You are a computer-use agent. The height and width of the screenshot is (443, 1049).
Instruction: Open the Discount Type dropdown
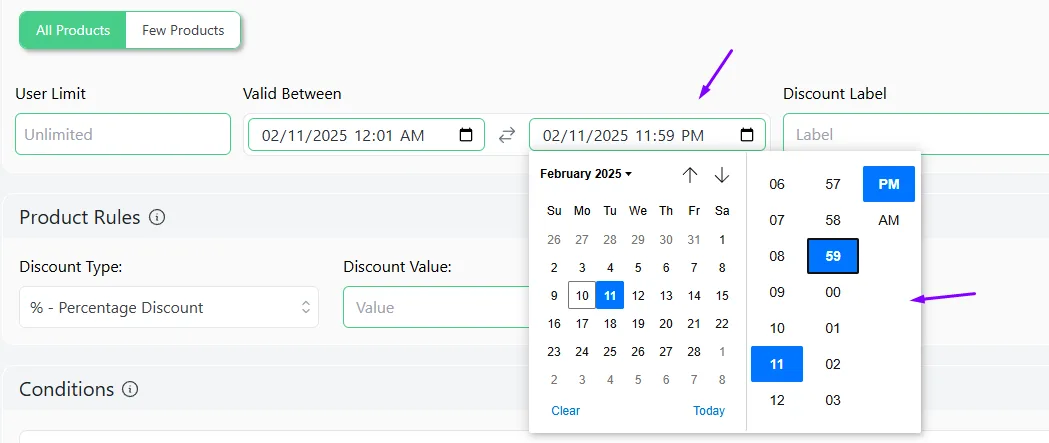(x=169, y=307)
